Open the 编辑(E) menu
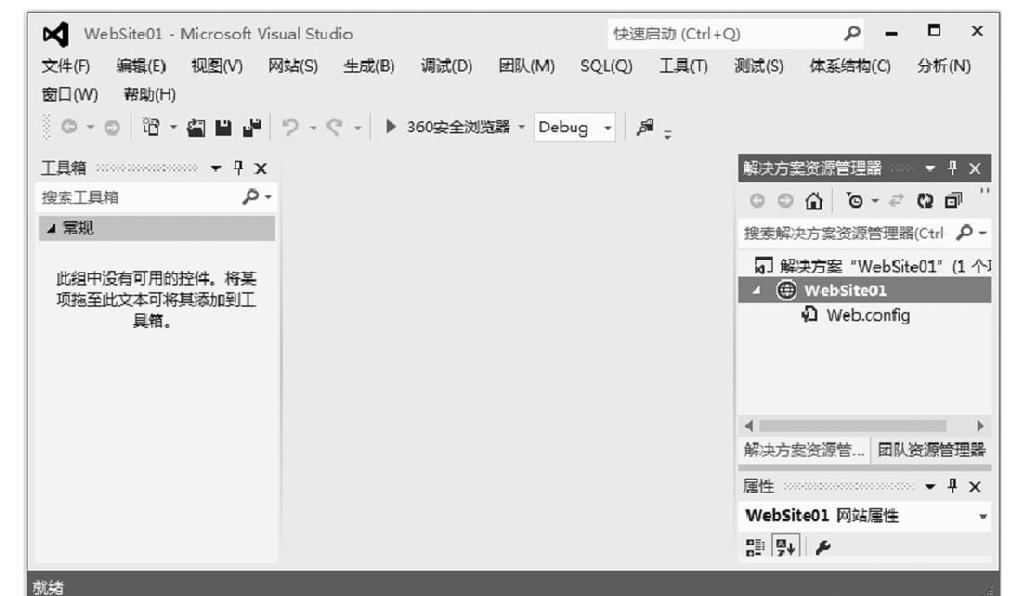Viewport: 1030px width, 596px height. 141,66
